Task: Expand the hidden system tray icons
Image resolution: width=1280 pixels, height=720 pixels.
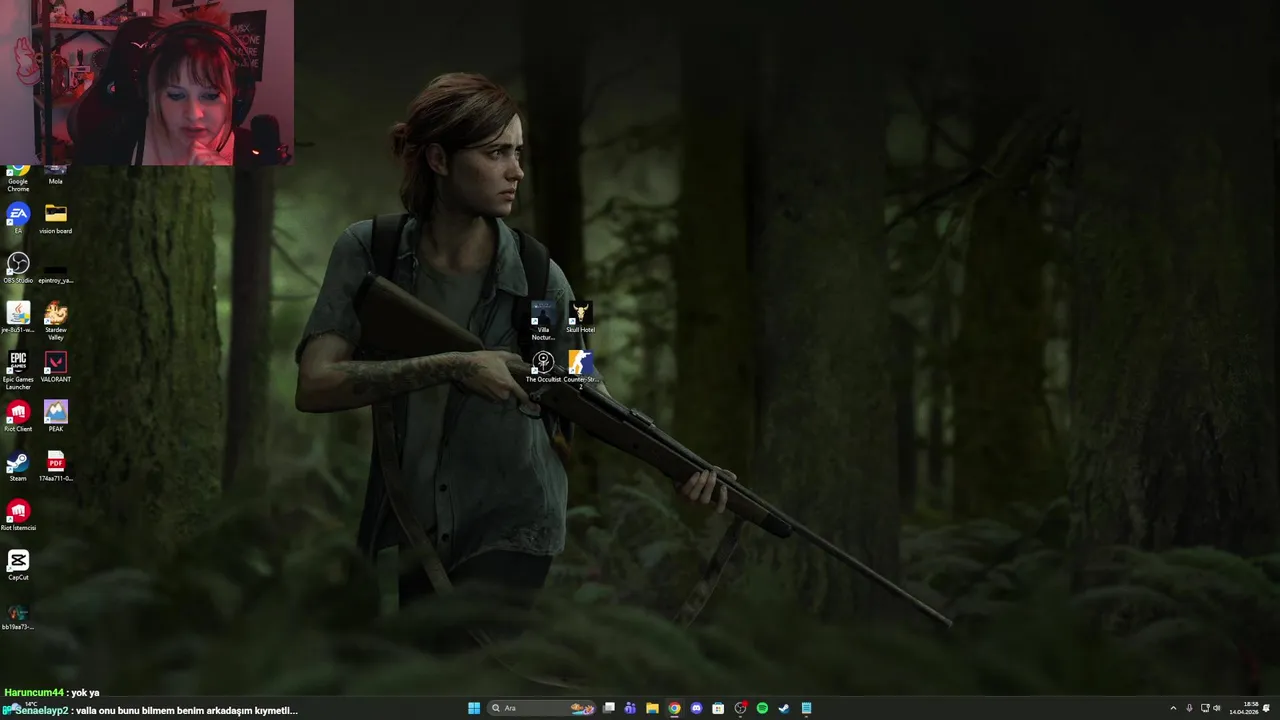Action: [x=1173, y=708]
